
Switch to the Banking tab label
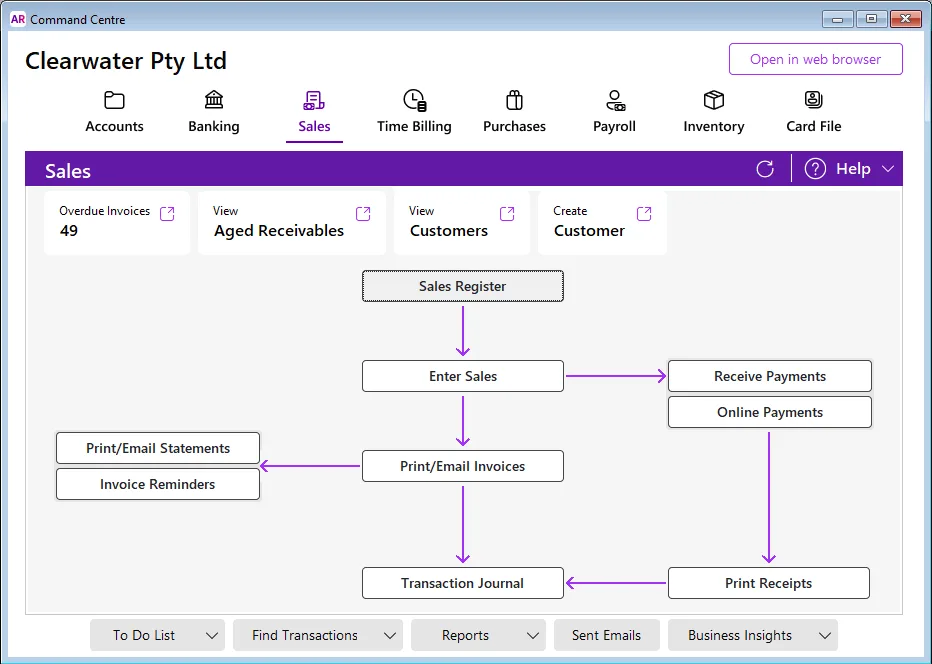click(x=214, y=126)
